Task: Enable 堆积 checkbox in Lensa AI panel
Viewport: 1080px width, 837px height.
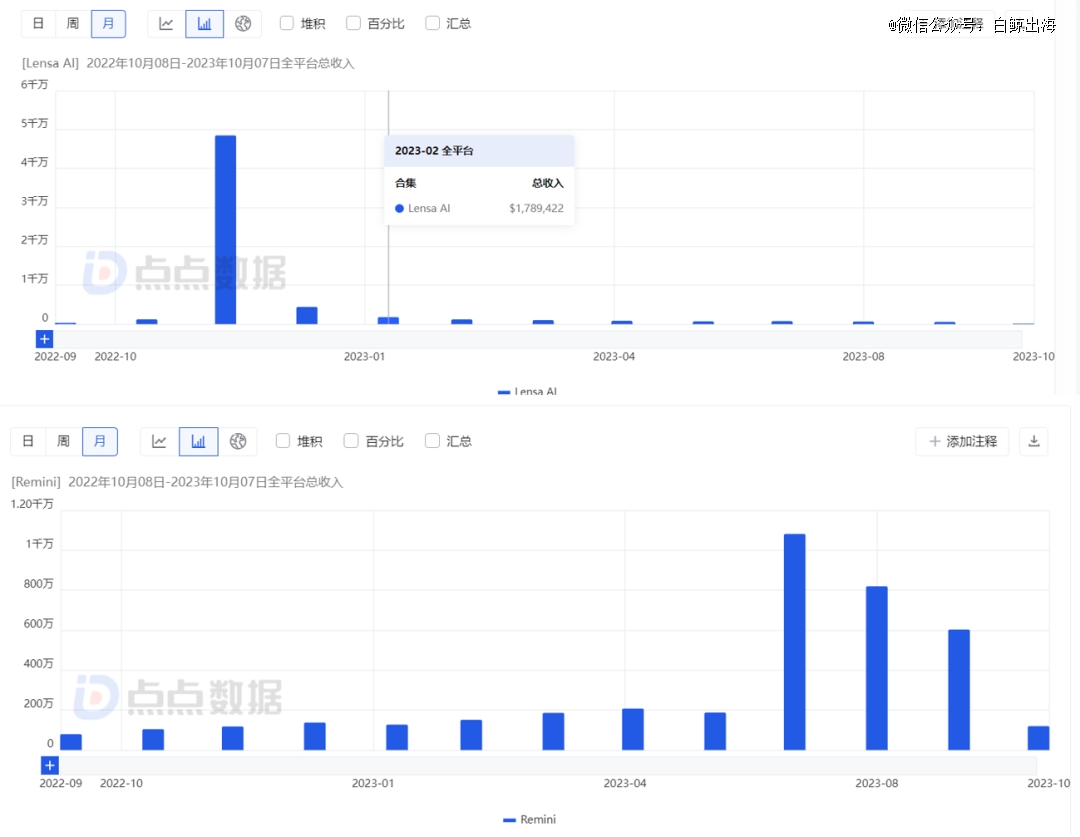Action: tap(287, 23)
